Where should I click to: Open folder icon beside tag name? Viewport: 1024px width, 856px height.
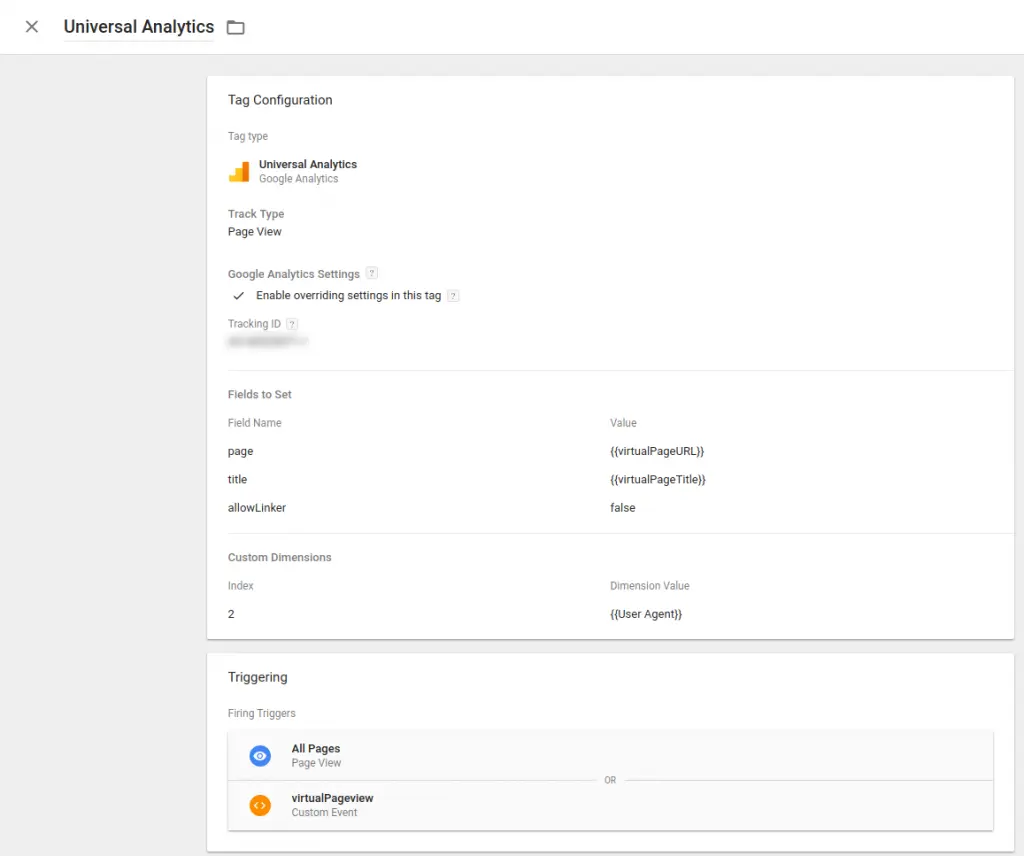coord(236,27)
